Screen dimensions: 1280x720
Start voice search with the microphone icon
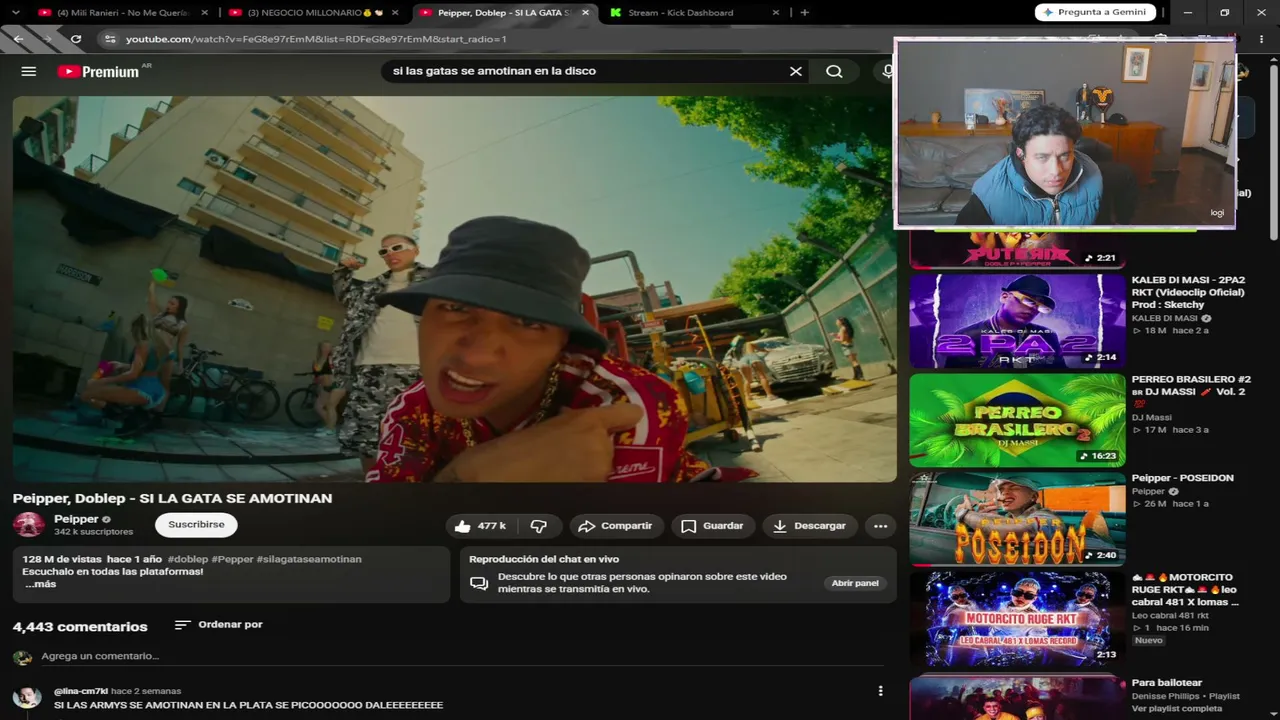[886, 71]
